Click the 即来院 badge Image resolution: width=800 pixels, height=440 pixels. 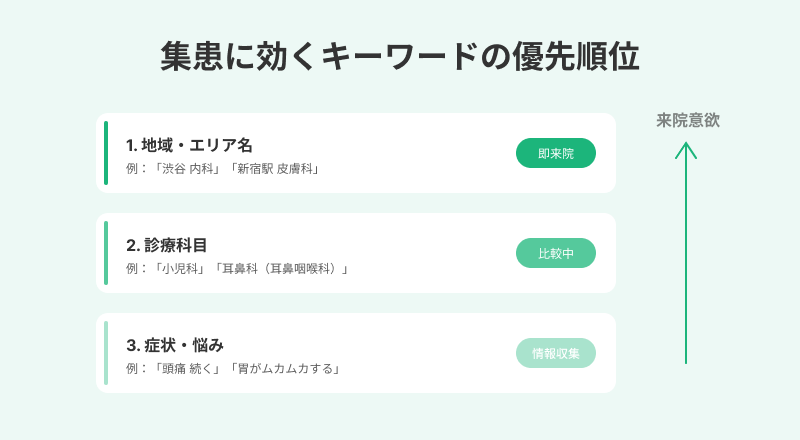(x=556, y=153)
